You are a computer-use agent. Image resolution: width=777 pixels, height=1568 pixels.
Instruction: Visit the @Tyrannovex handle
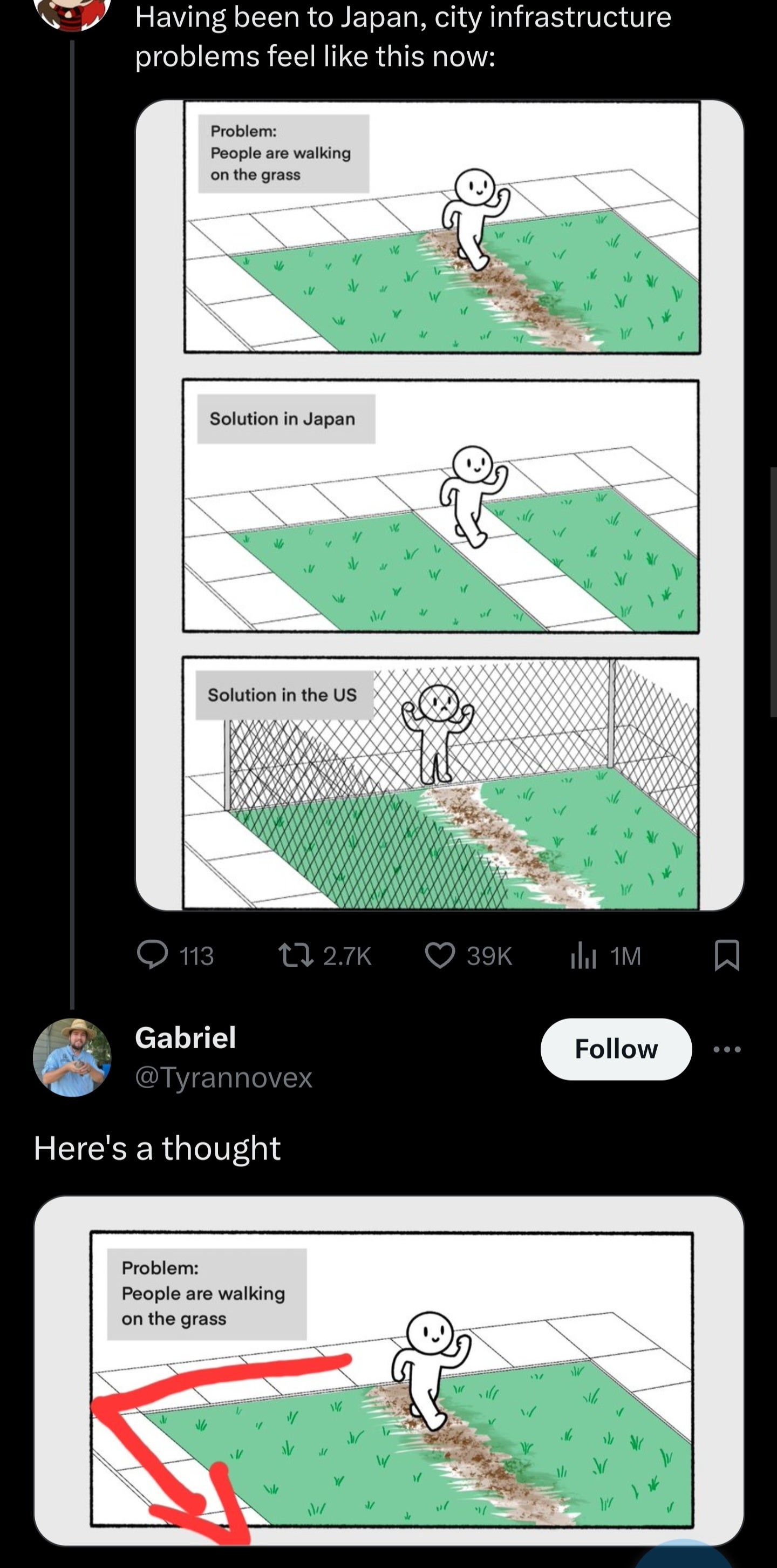coord(223,1078)
